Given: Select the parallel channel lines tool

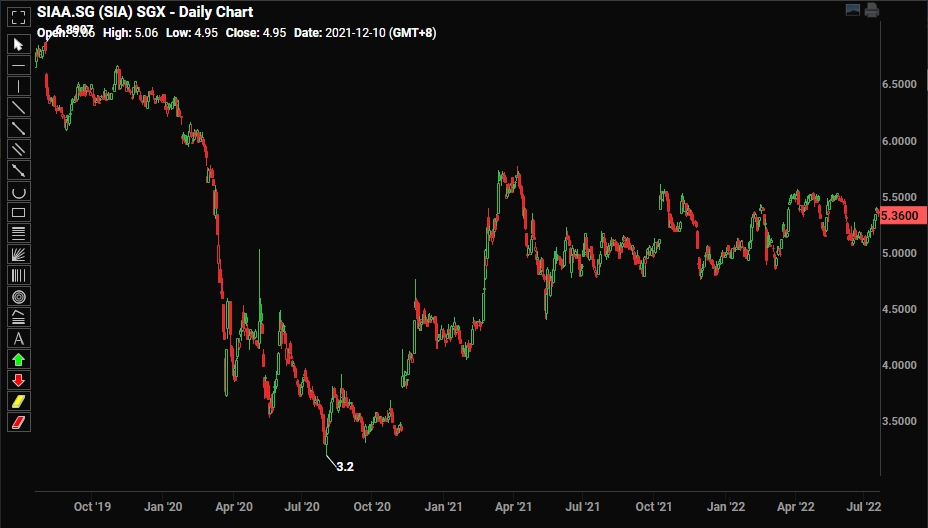Looking at the screenshot, I should pos(18,149).
